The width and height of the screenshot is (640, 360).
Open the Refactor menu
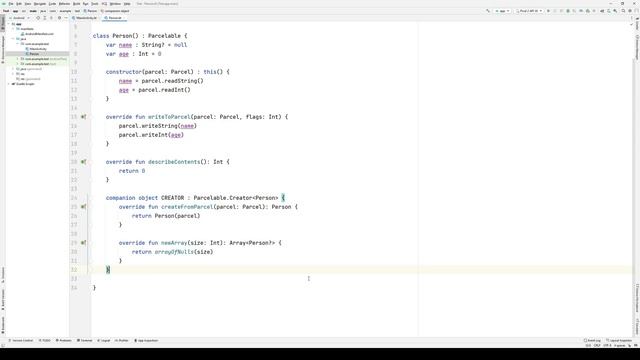pyautogui.click(x=64, y=4)
